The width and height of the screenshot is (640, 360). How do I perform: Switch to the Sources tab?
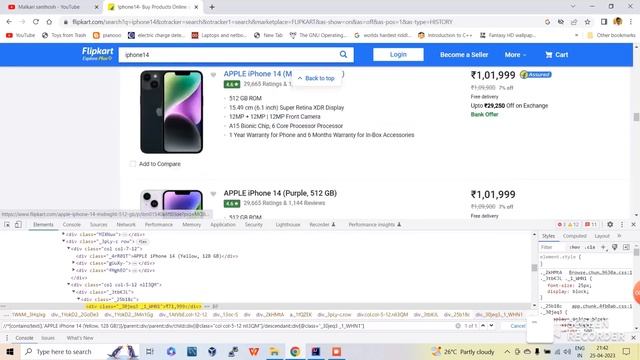point(98,224)
